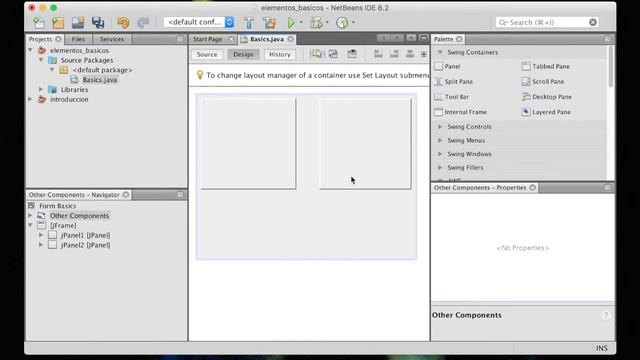This screenshot has width=640, height=360.
Task: Pick the Scroll Pane component from the Palette
Action: click(543, 81)
